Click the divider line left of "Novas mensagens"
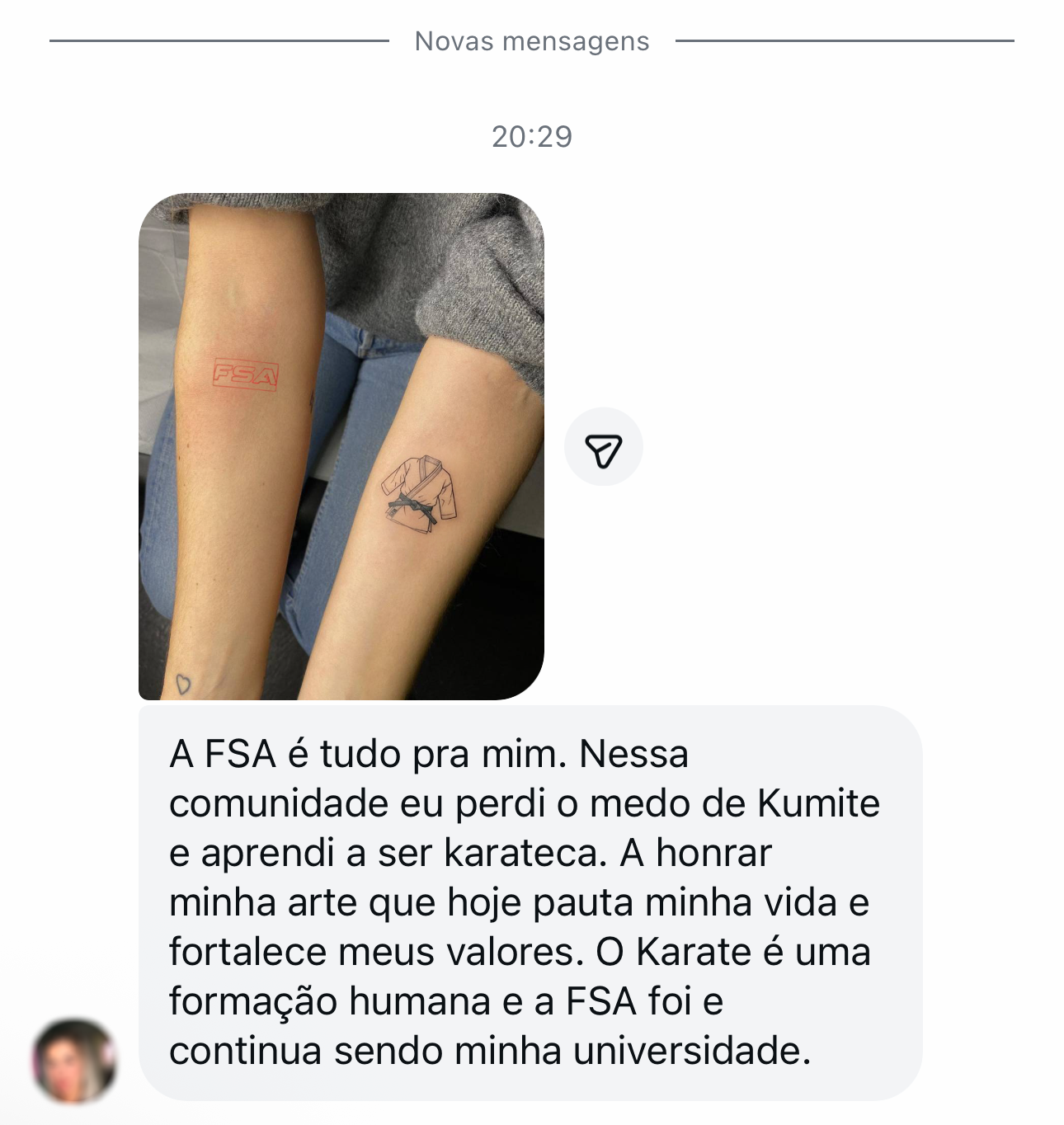1064x1125 pixels. pos(219,40)
